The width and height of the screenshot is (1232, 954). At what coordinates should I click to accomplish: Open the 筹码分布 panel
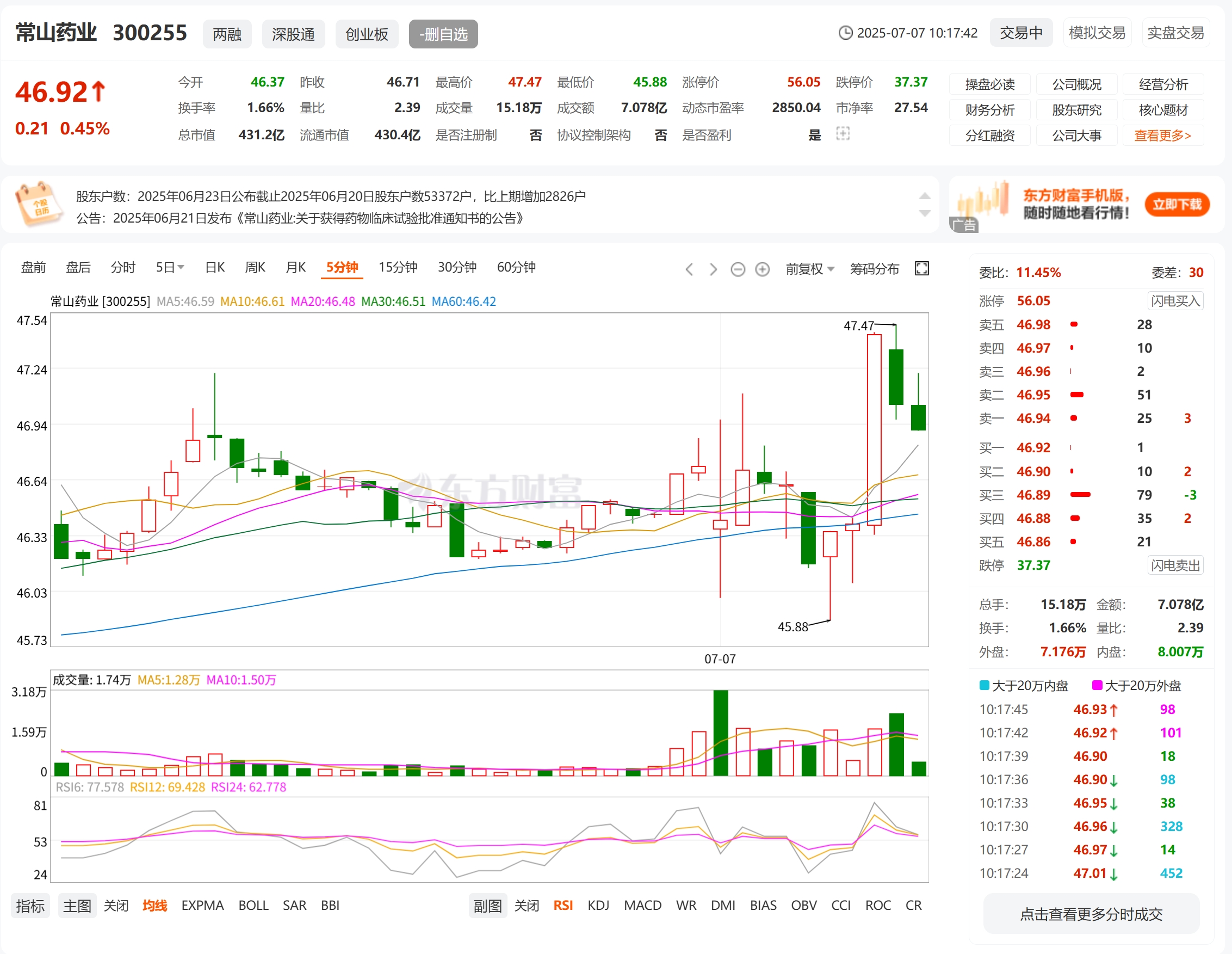tap(874, 269)
